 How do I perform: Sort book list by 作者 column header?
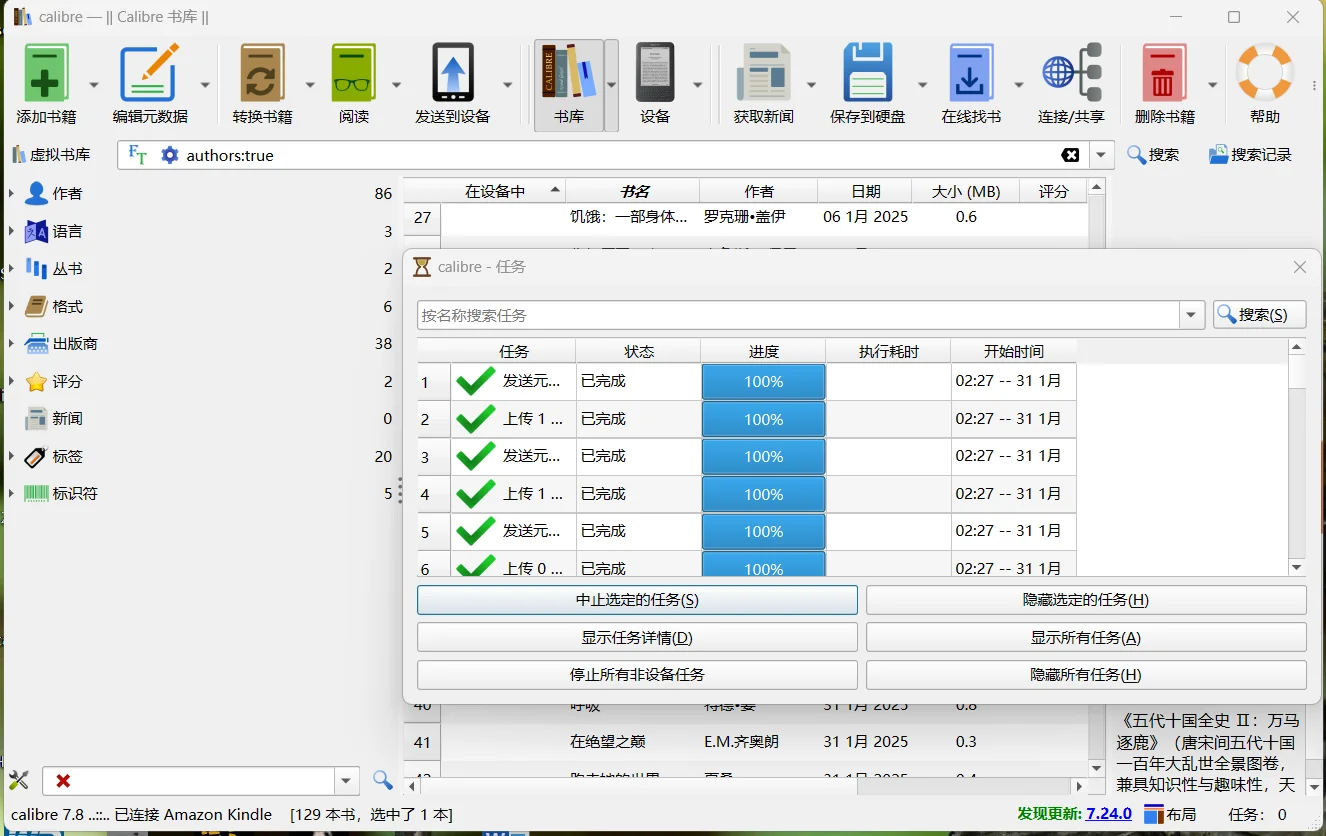coord(759,191)
